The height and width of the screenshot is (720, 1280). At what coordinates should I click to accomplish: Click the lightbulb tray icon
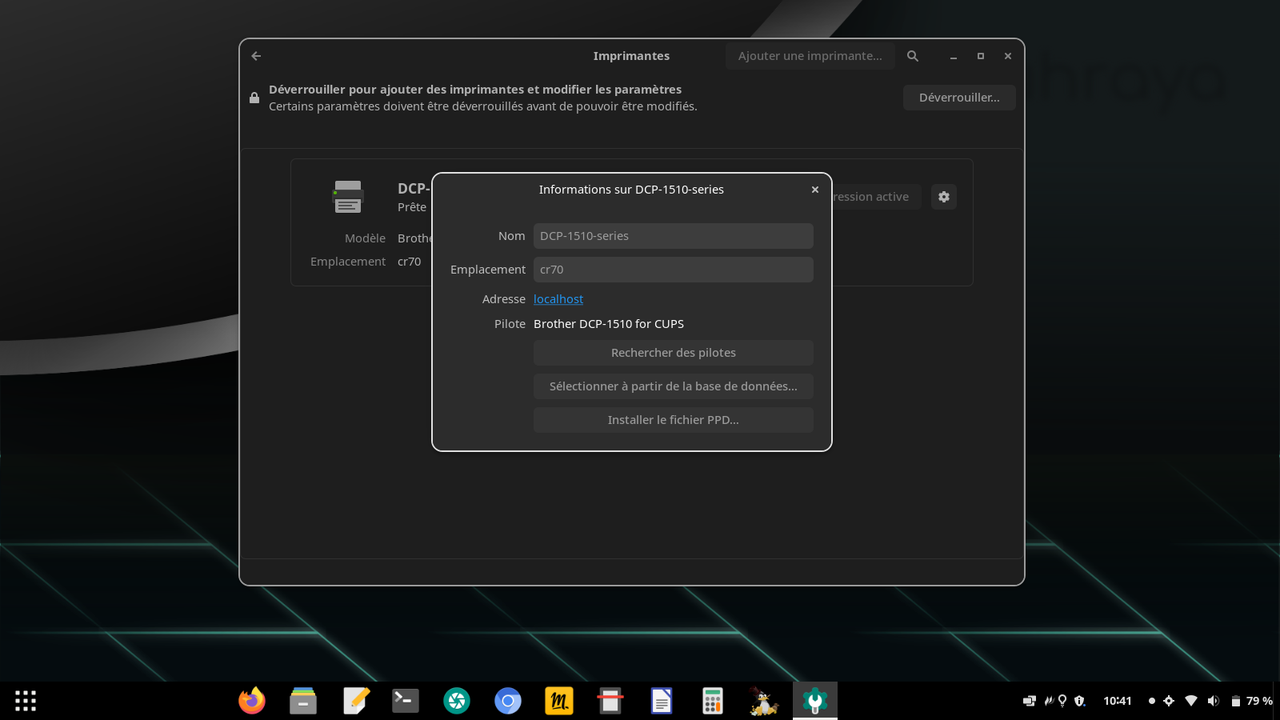point(1063,701)
